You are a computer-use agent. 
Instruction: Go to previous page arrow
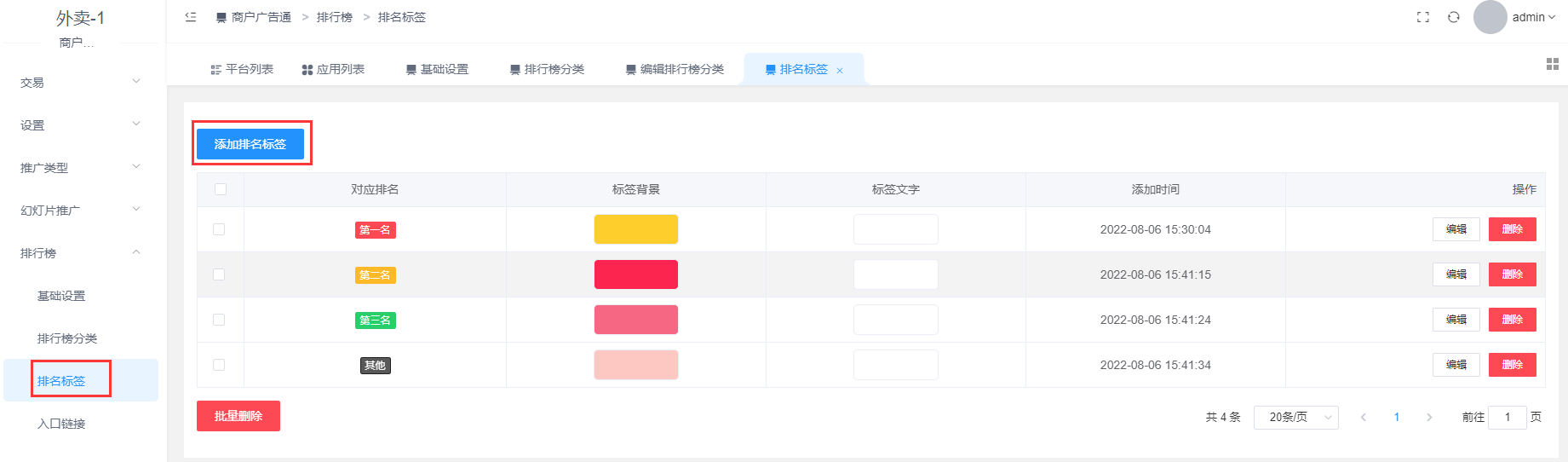(1364, 417)
